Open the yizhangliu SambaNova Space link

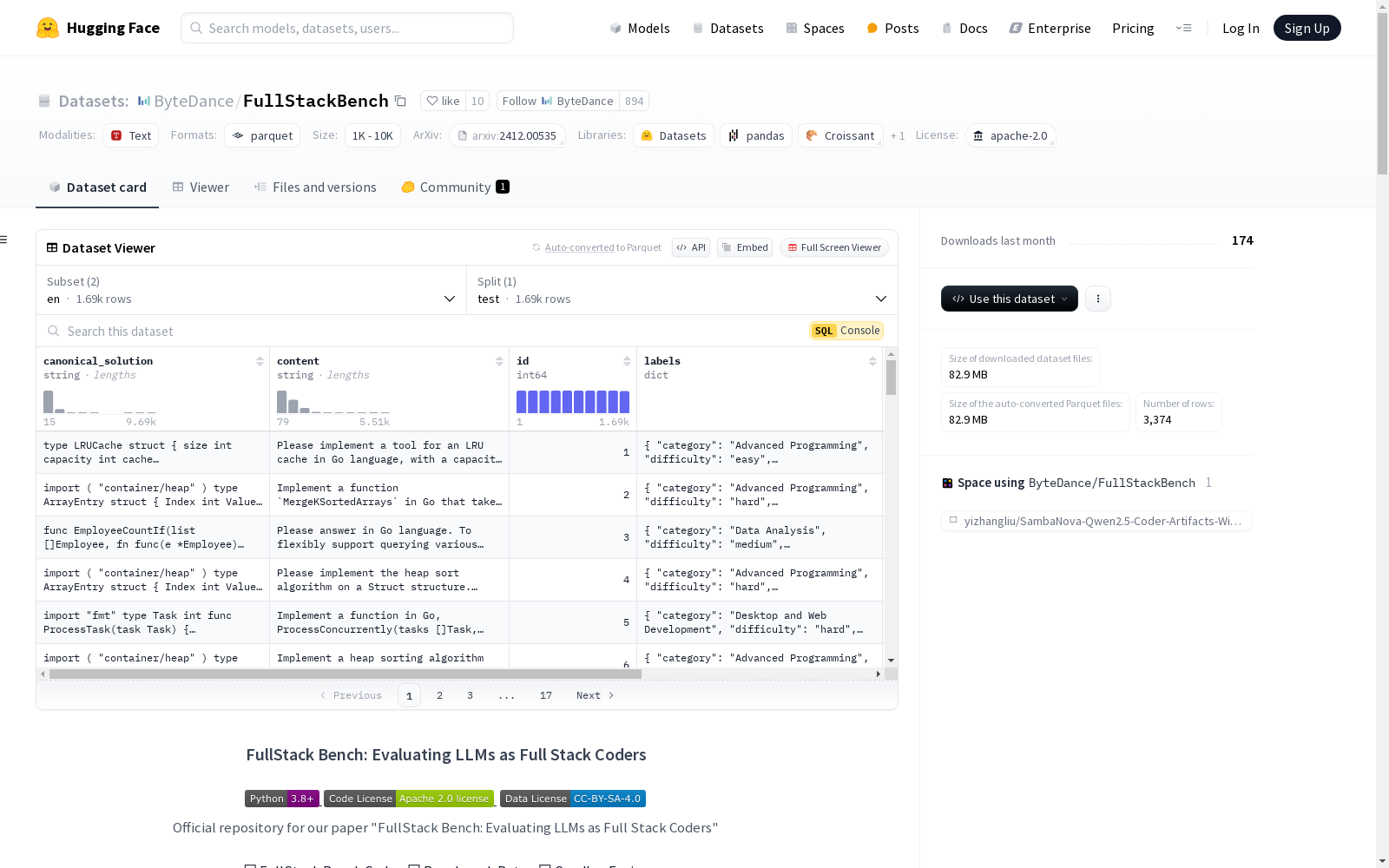click(x=1096, y=521)
